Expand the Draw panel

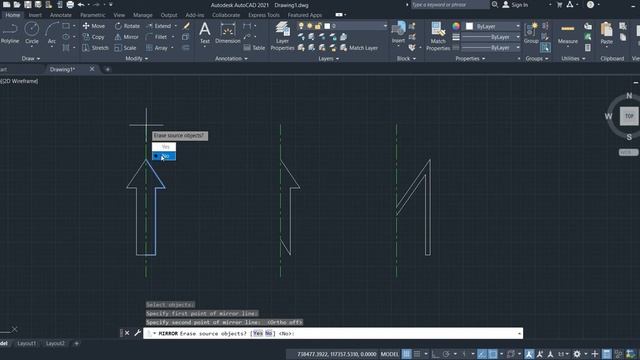click(31, 59)
